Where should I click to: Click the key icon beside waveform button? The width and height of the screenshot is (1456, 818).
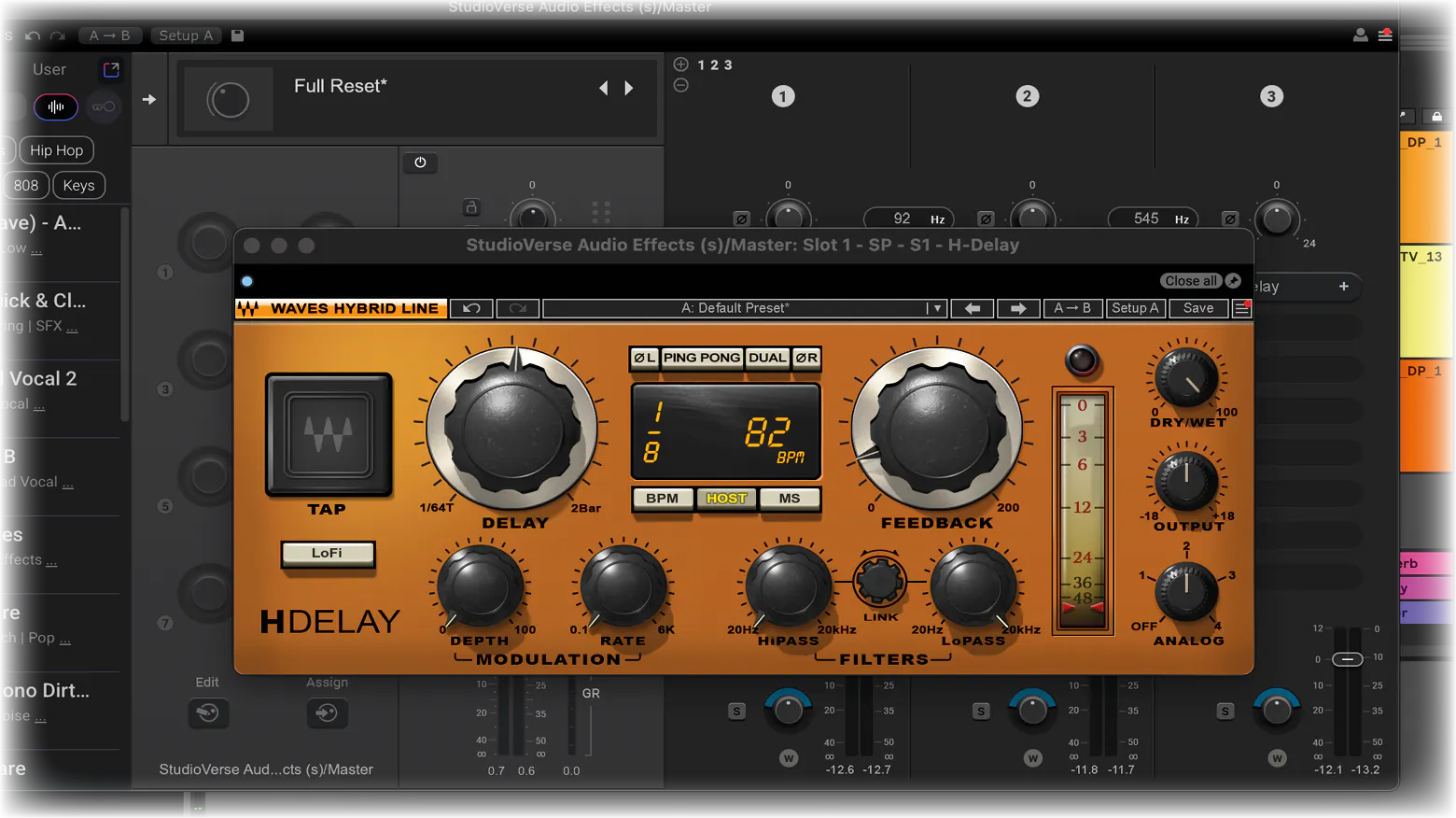click(x=104, y=107)
